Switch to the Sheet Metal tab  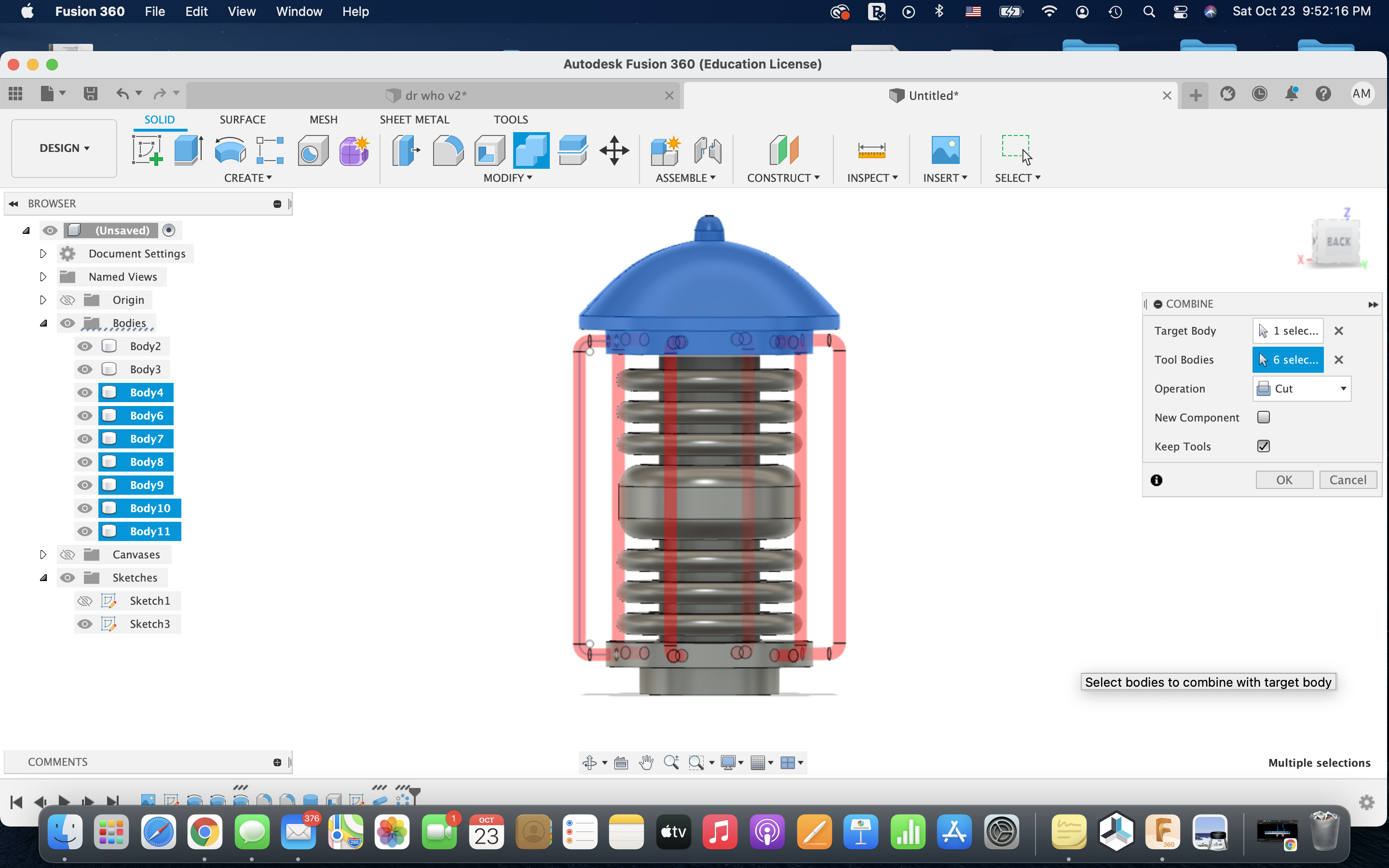point(414,119)
